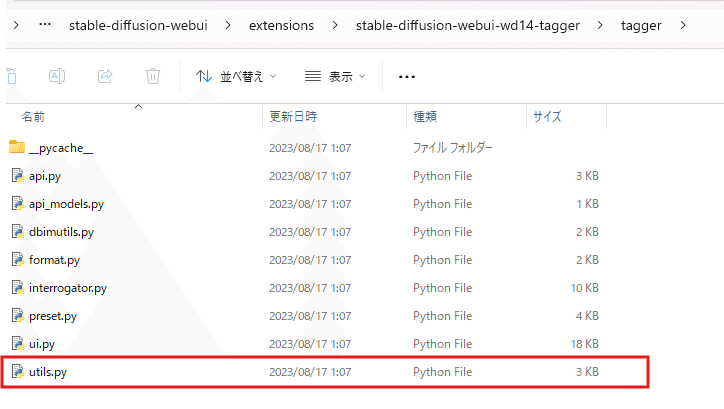Select the dbimutils.py file name

pos(61,232)
